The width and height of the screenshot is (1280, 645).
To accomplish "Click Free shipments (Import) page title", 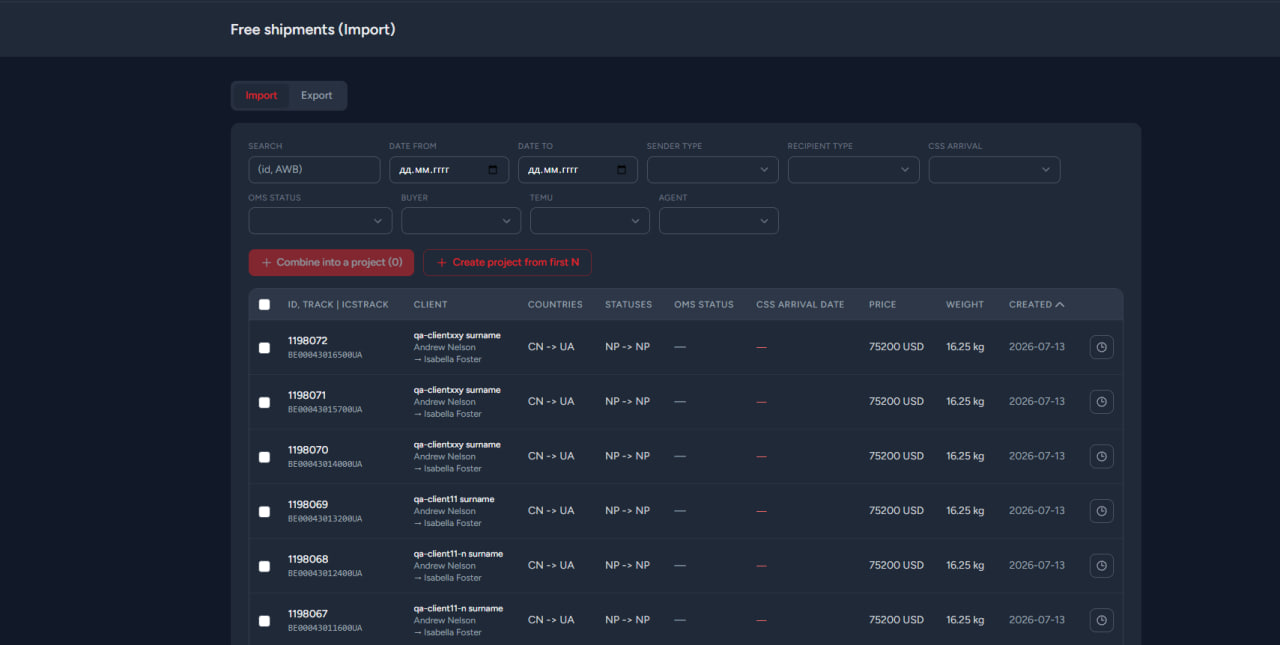I will pos(313,29).
